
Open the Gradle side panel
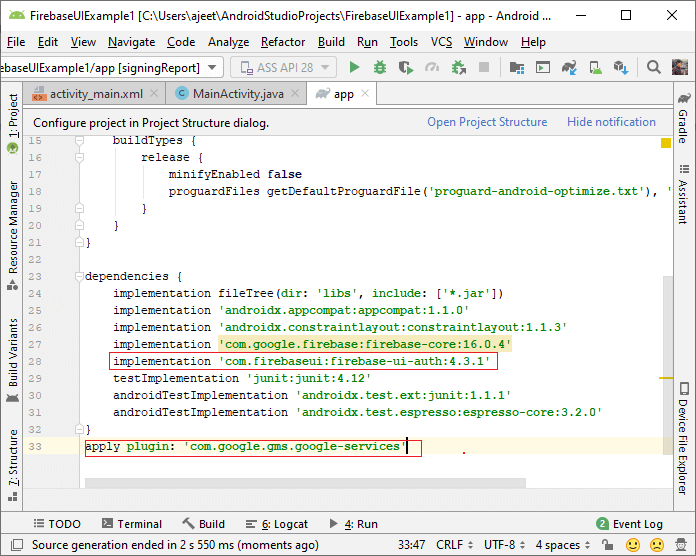(684, 118)
